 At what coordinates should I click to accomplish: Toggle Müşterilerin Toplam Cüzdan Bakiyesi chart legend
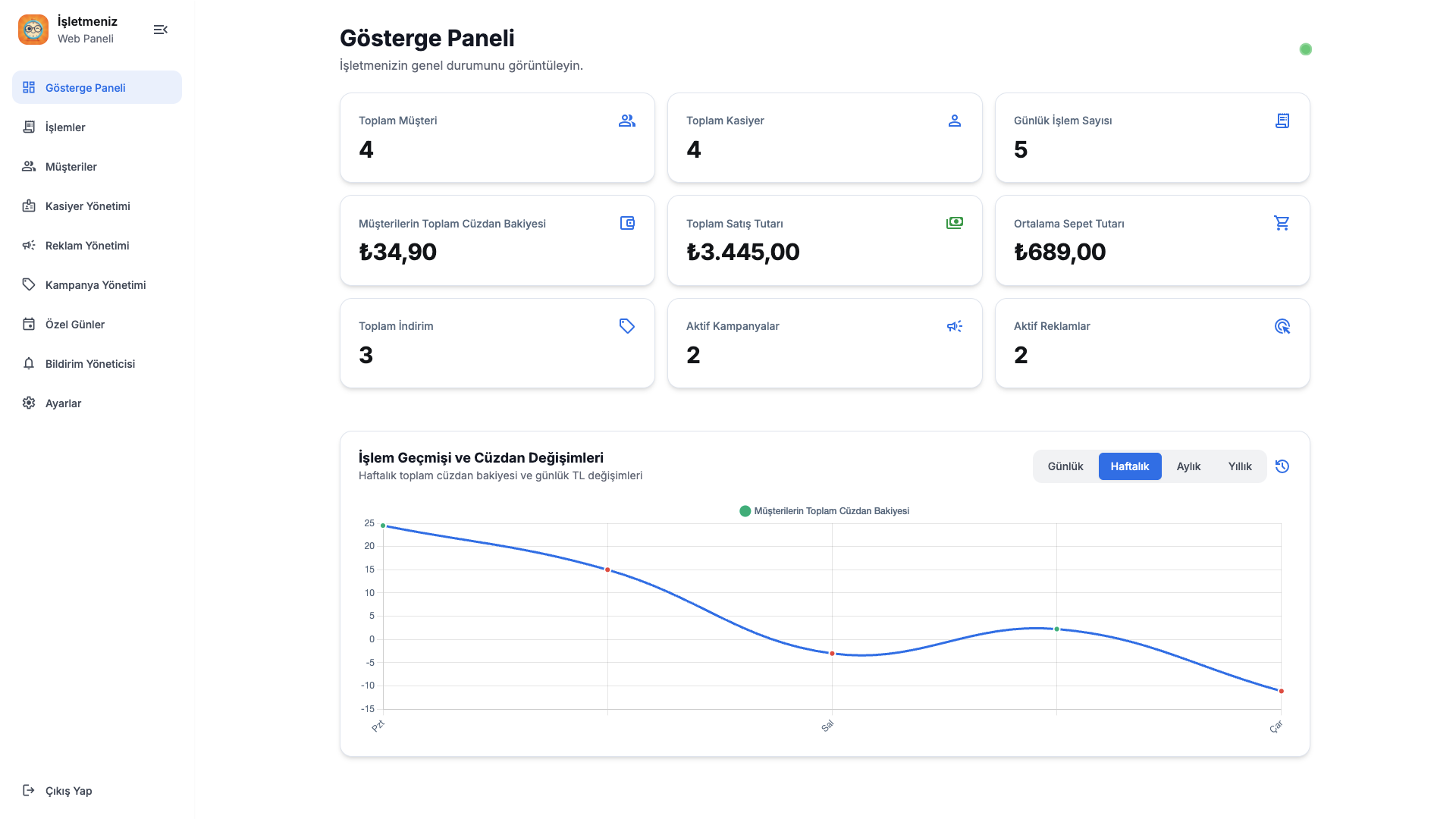coord(824,511)
